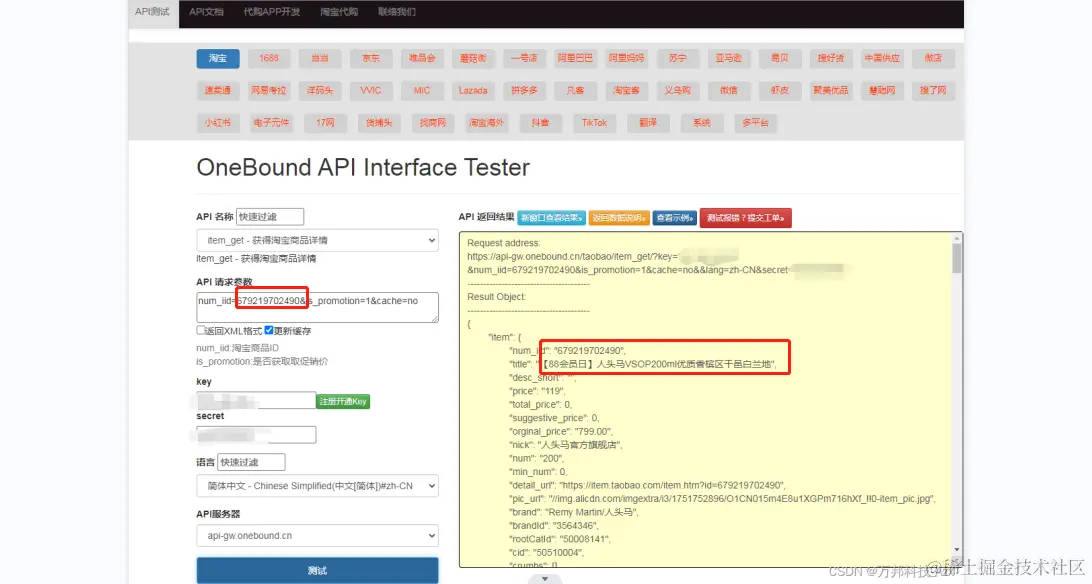Click the key input field
1092x584 pixels.
coord(256,400)
